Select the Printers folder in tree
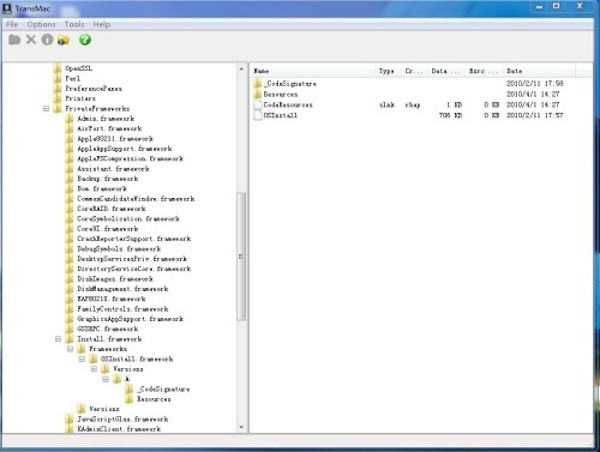 (80, 98)
